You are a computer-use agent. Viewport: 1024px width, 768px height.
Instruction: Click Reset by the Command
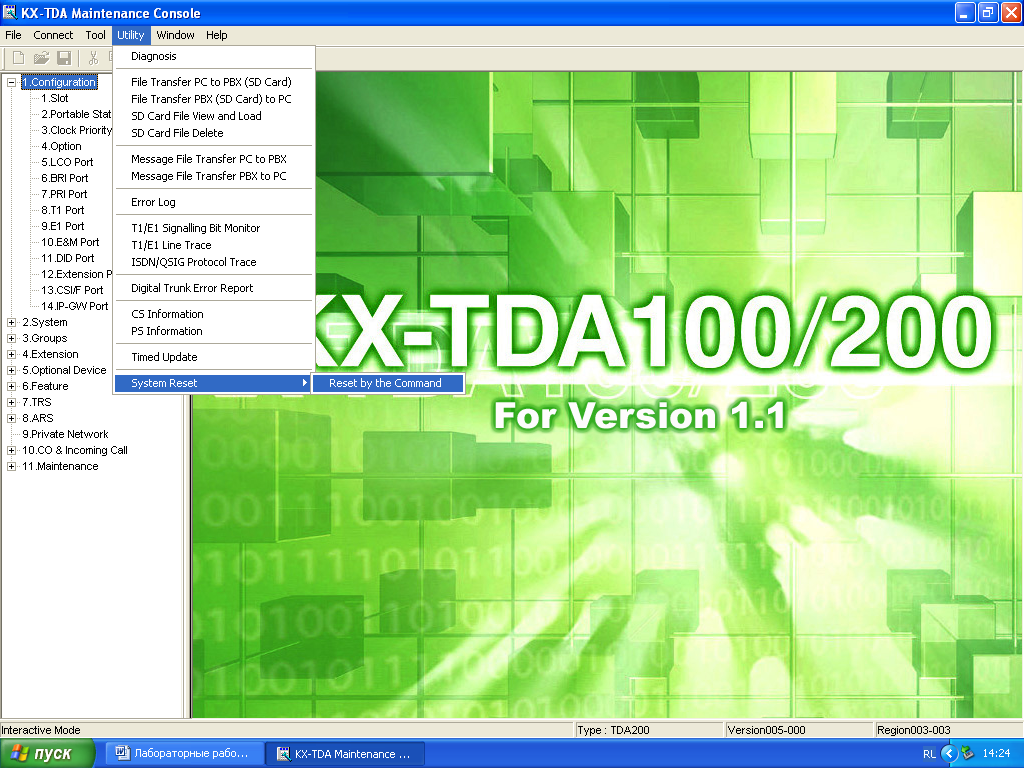(x=388, y=383)
